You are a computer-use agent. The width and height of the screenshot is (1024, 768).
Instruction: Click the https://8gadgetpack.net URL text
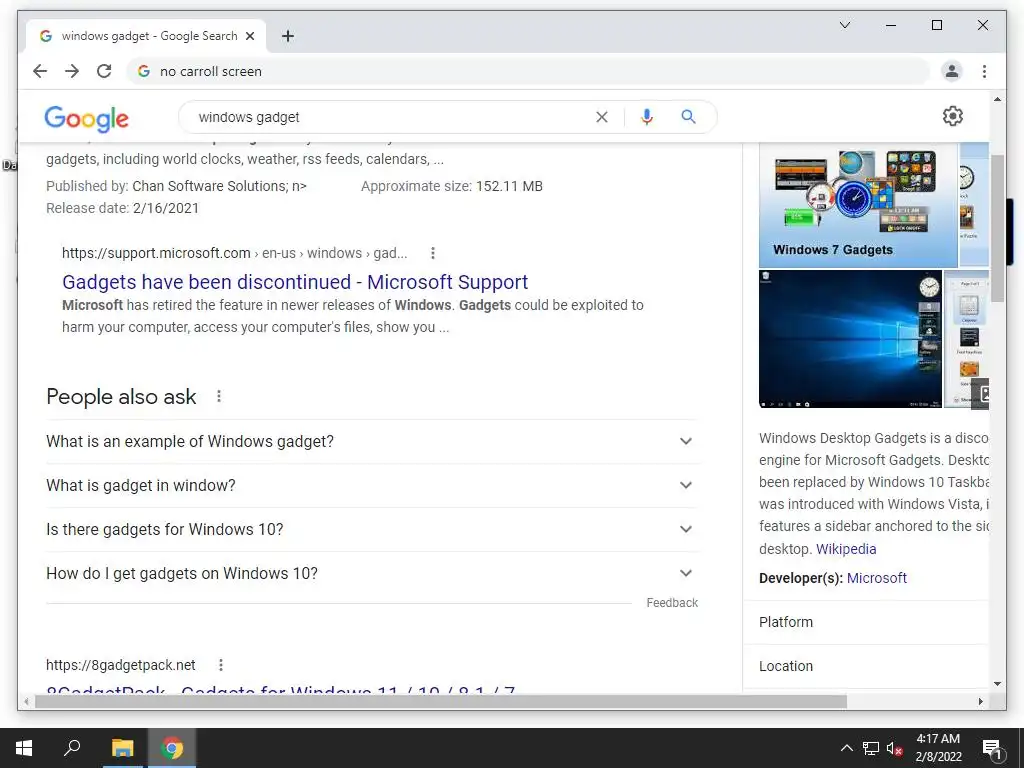120,665
